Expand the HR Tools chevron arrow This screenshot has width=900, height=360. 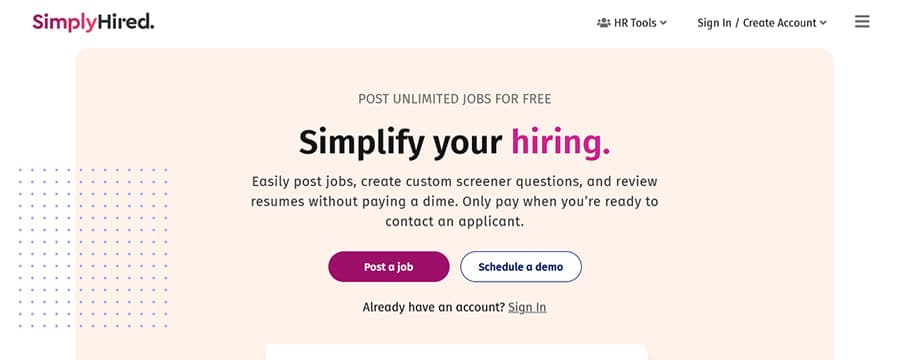click(663, 23)
